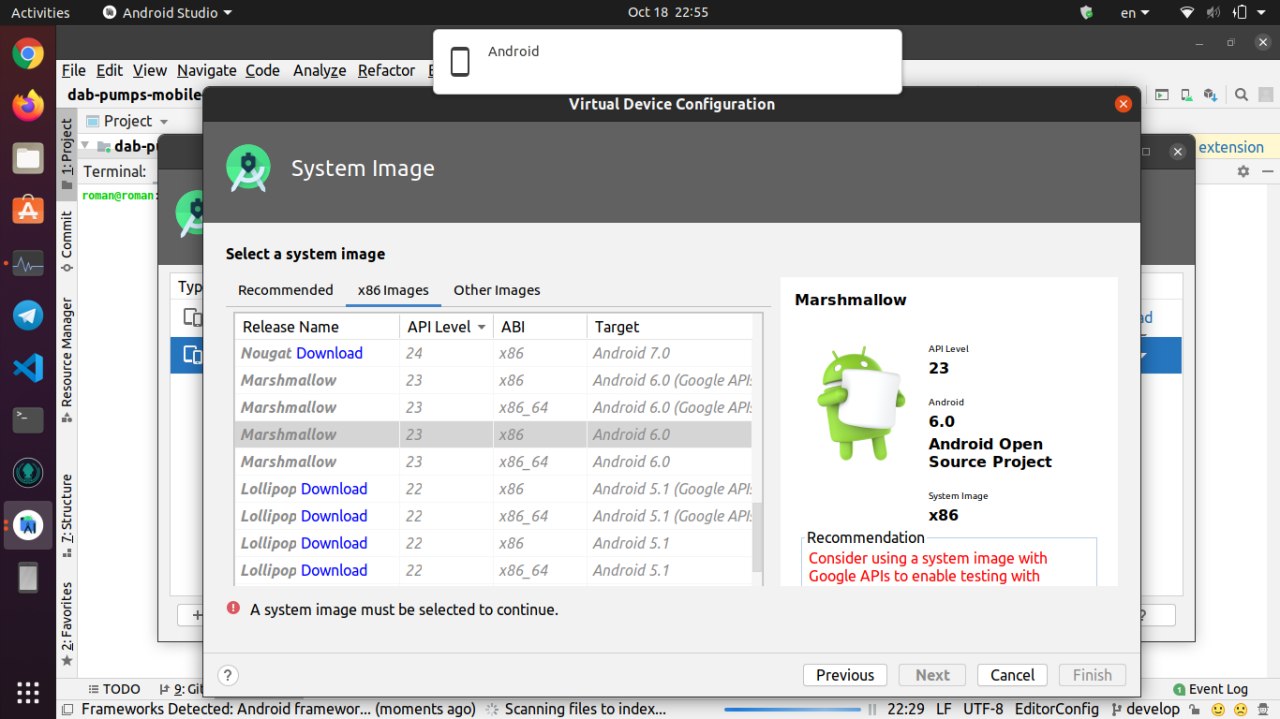Open the TODO tool window
This screenshot has height=719, width=1280.
point(113,689)
